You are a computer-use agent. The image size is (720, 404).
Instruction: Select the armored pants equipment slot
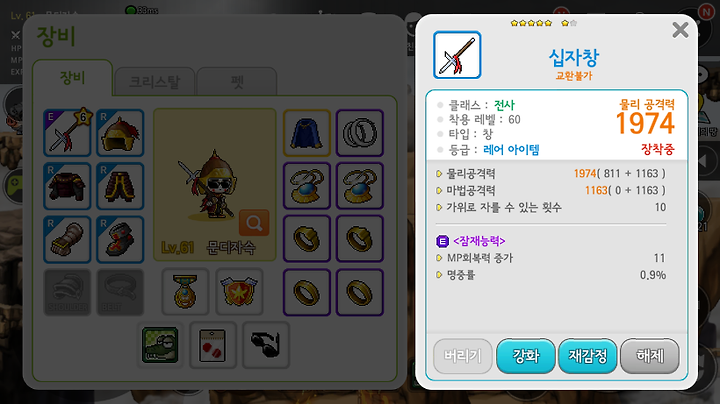pyautogui.click(x=120, y=186)
